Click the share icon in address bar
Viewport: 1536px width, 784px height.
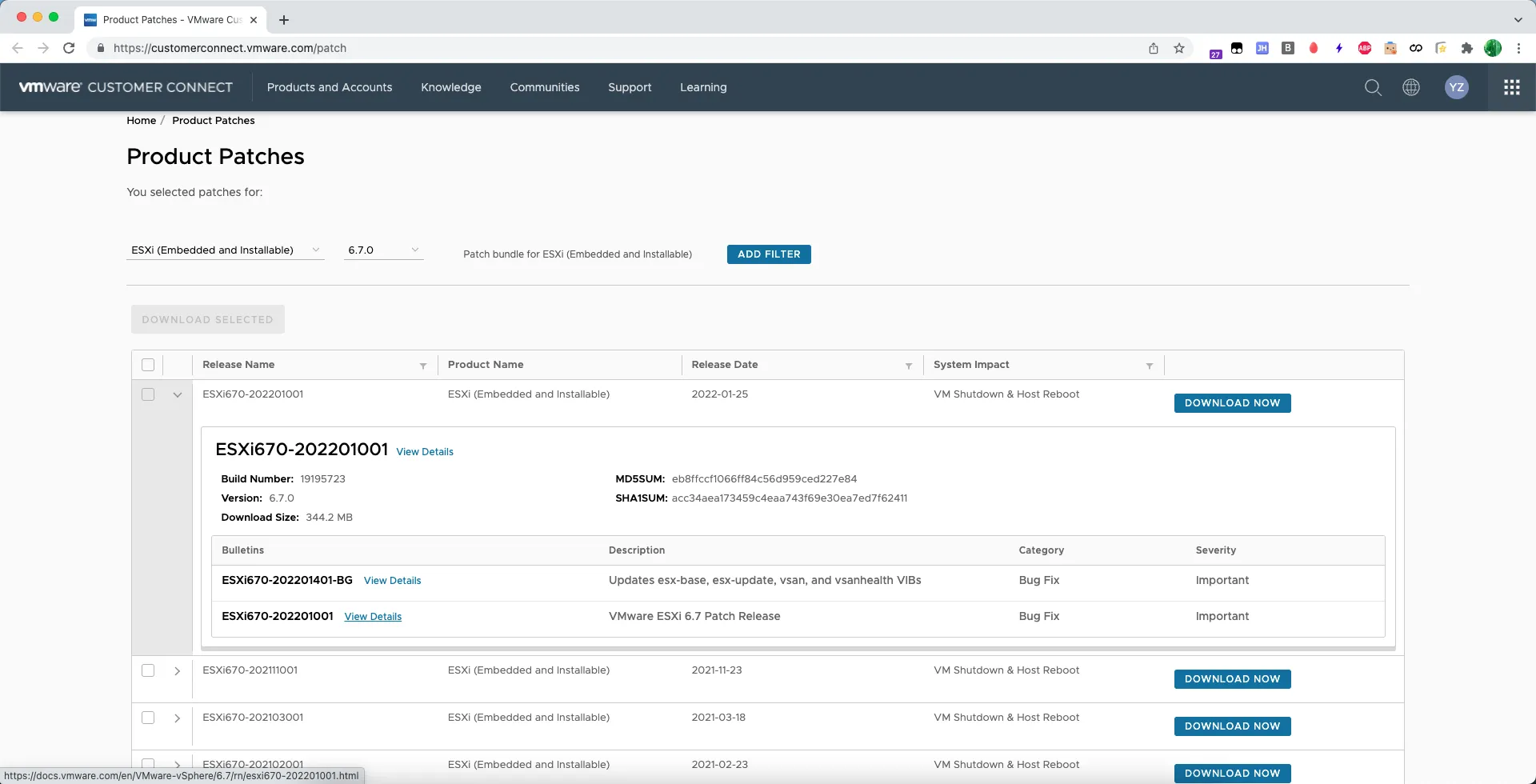1154,48
